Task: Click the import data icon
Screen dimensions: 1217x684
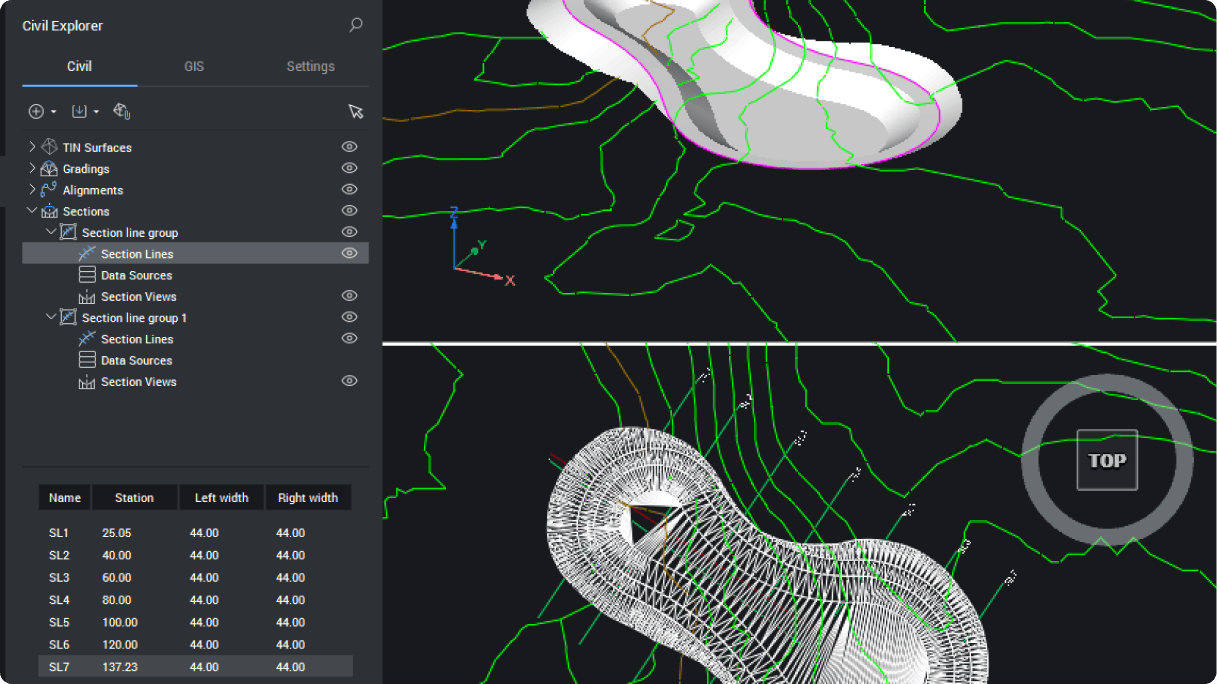Action: click(x=80, y=111)
